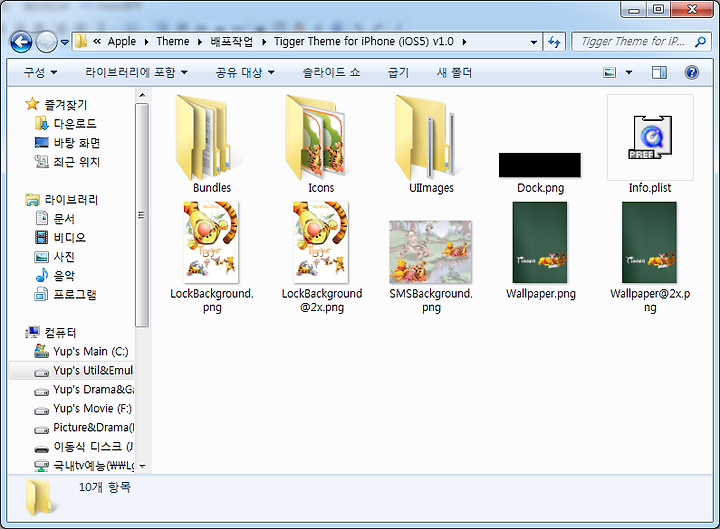The width and height of the screenshot is (720, 529).
Task: Open 즐겨찾기 favorites in sidebar
Action: [x=56, y=105]
